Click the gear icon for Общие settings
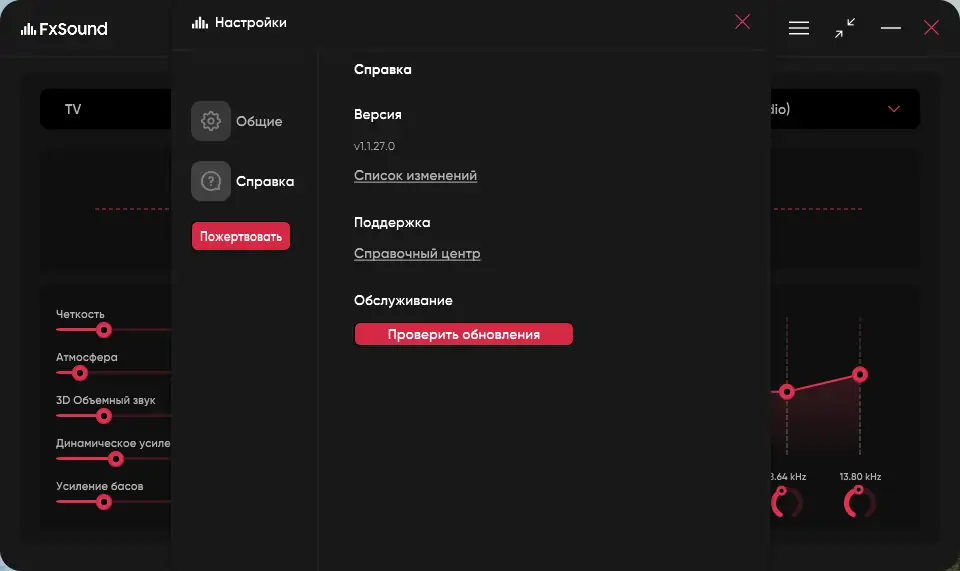 [x=211, y=121]
